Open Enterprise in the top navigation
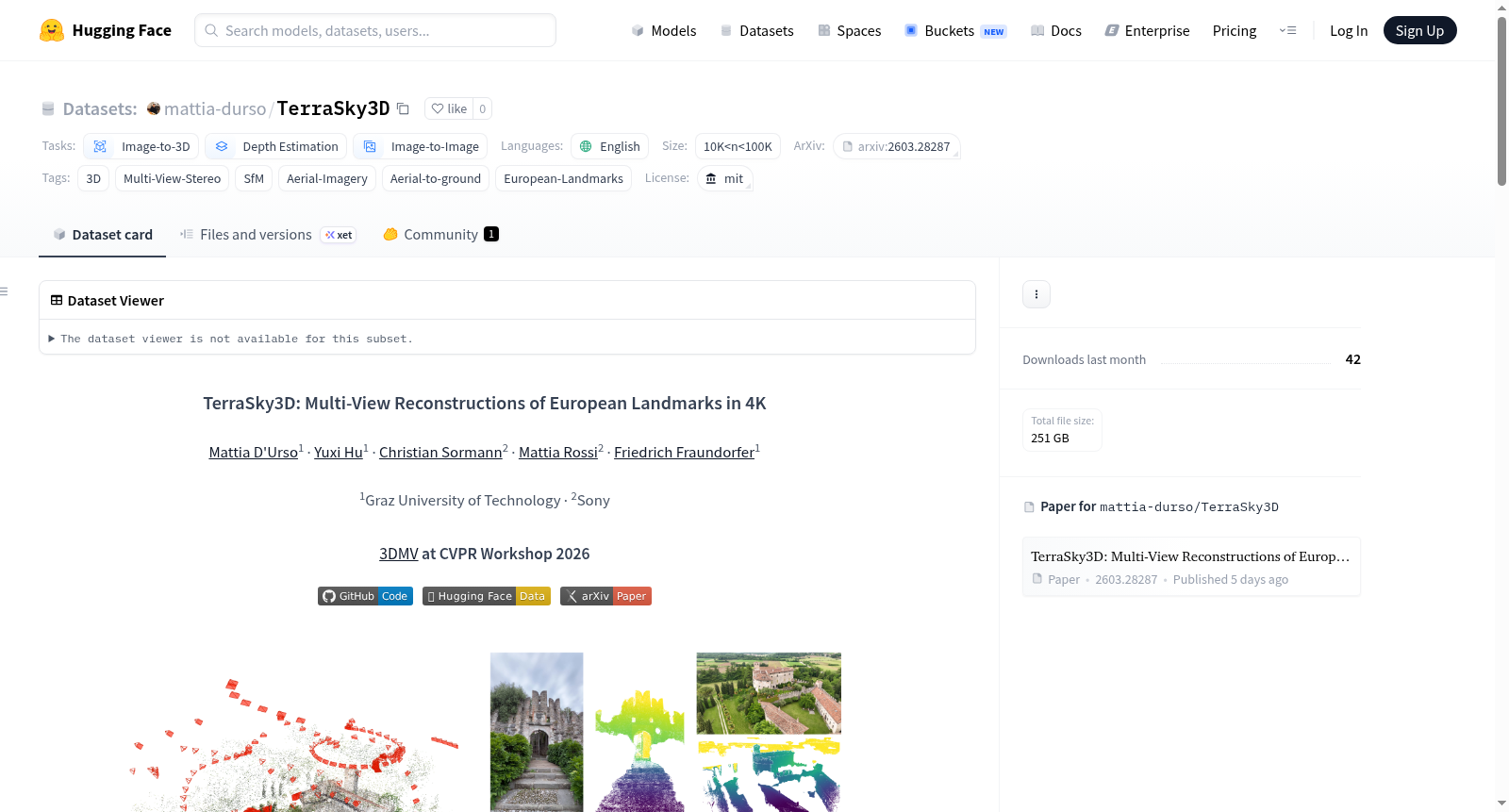The height and width of the screenshot is (812, 1509). [x=1147, y=30]
